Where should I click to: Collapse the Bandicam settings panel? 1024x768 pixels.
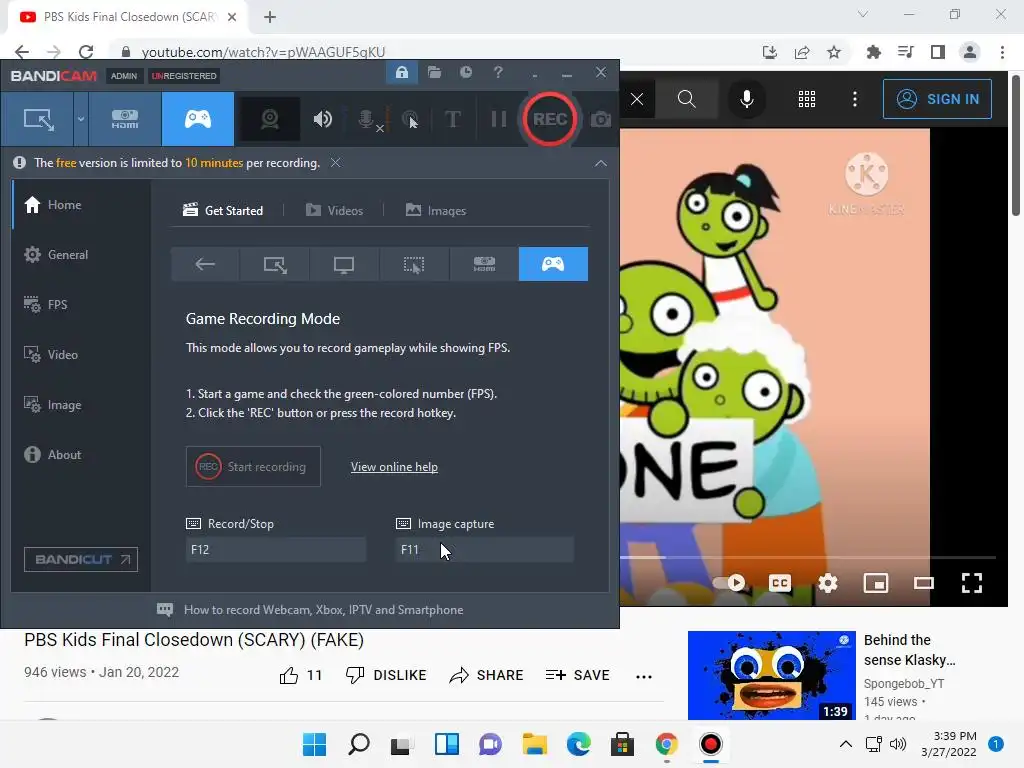pyautogui.click(x=601, y=163)
